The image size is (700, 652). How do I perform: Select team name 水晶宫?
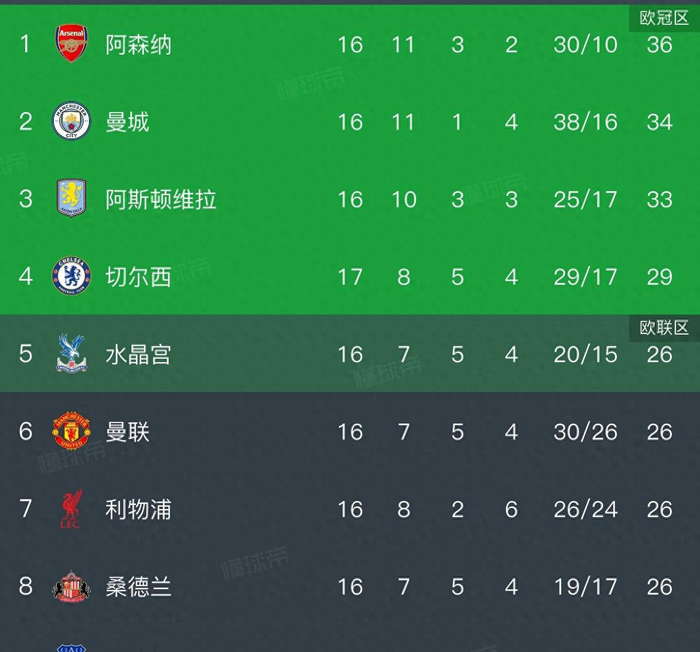pos(139,354)
